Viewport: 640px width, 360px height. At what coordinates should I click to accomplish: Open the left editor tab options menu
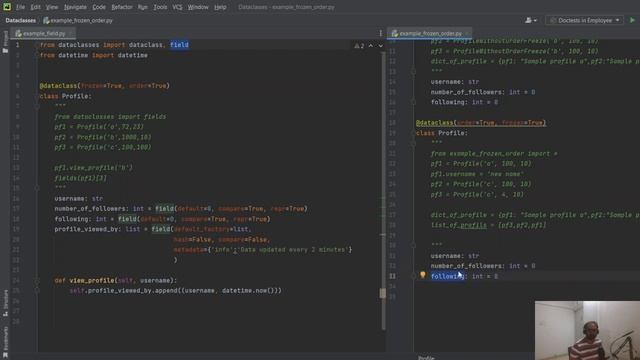coord(381,33)
